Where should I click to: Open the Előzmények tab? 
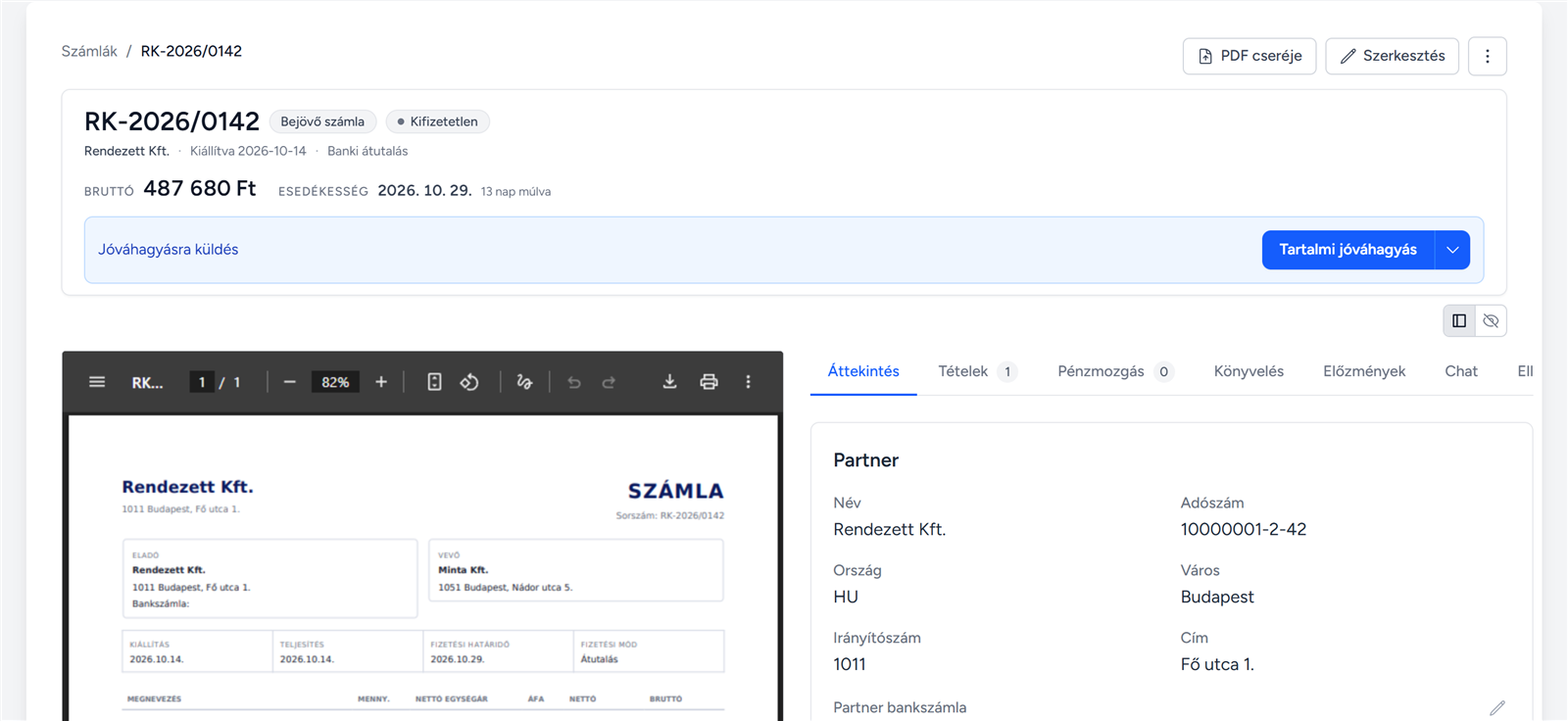(1364, 371)
